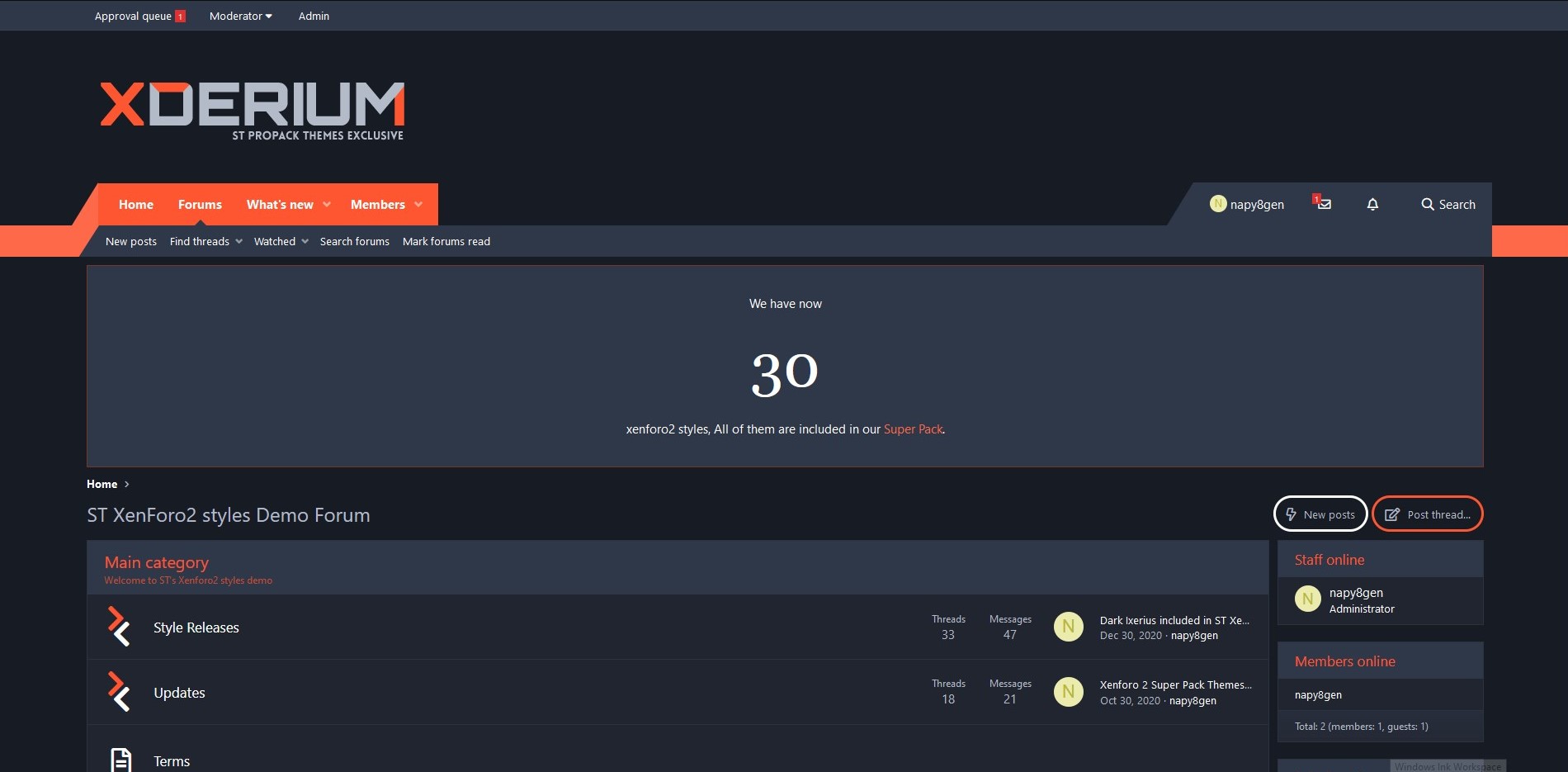Click the Post thread button
This screenshot has width=1568, height=772.
pyautogui.click(x=1428, y=514)
